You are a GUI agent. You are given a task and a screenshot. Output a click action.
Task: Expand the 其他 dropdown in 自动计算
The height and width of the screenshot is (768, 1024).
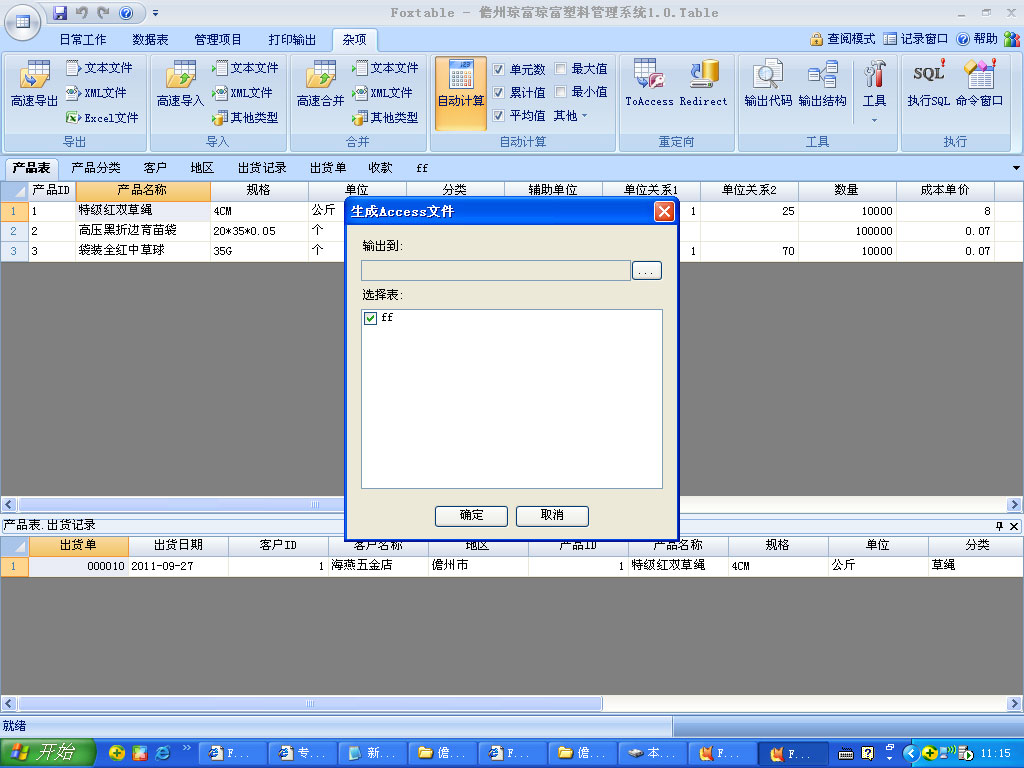tap(571, 116)
